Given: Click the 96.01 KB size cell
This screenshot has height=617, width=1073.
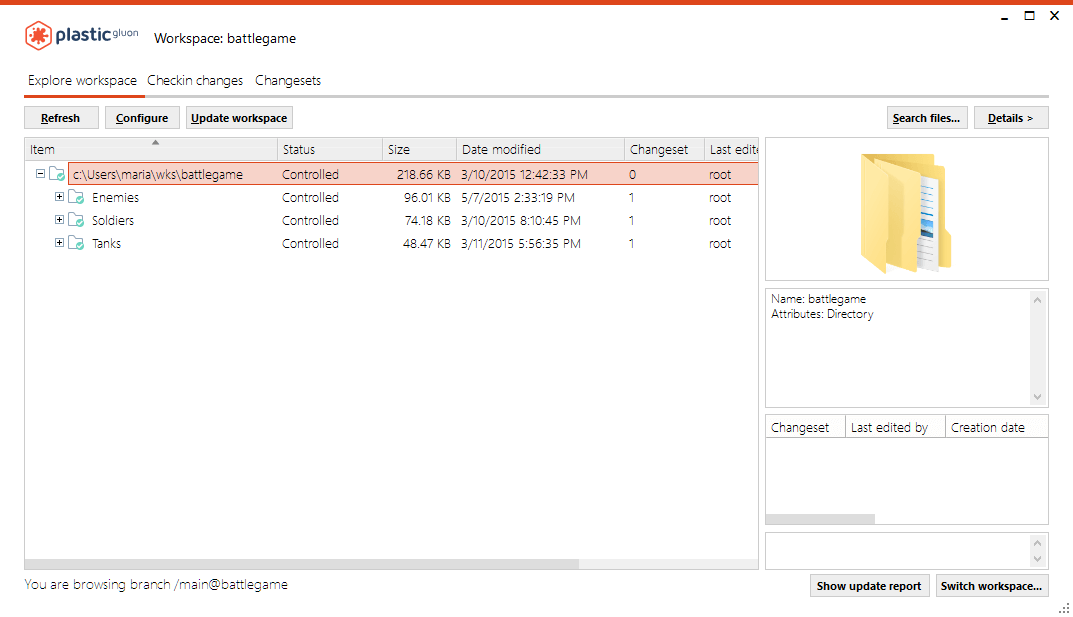Looking at the screenshot, I should click(427, 198).
